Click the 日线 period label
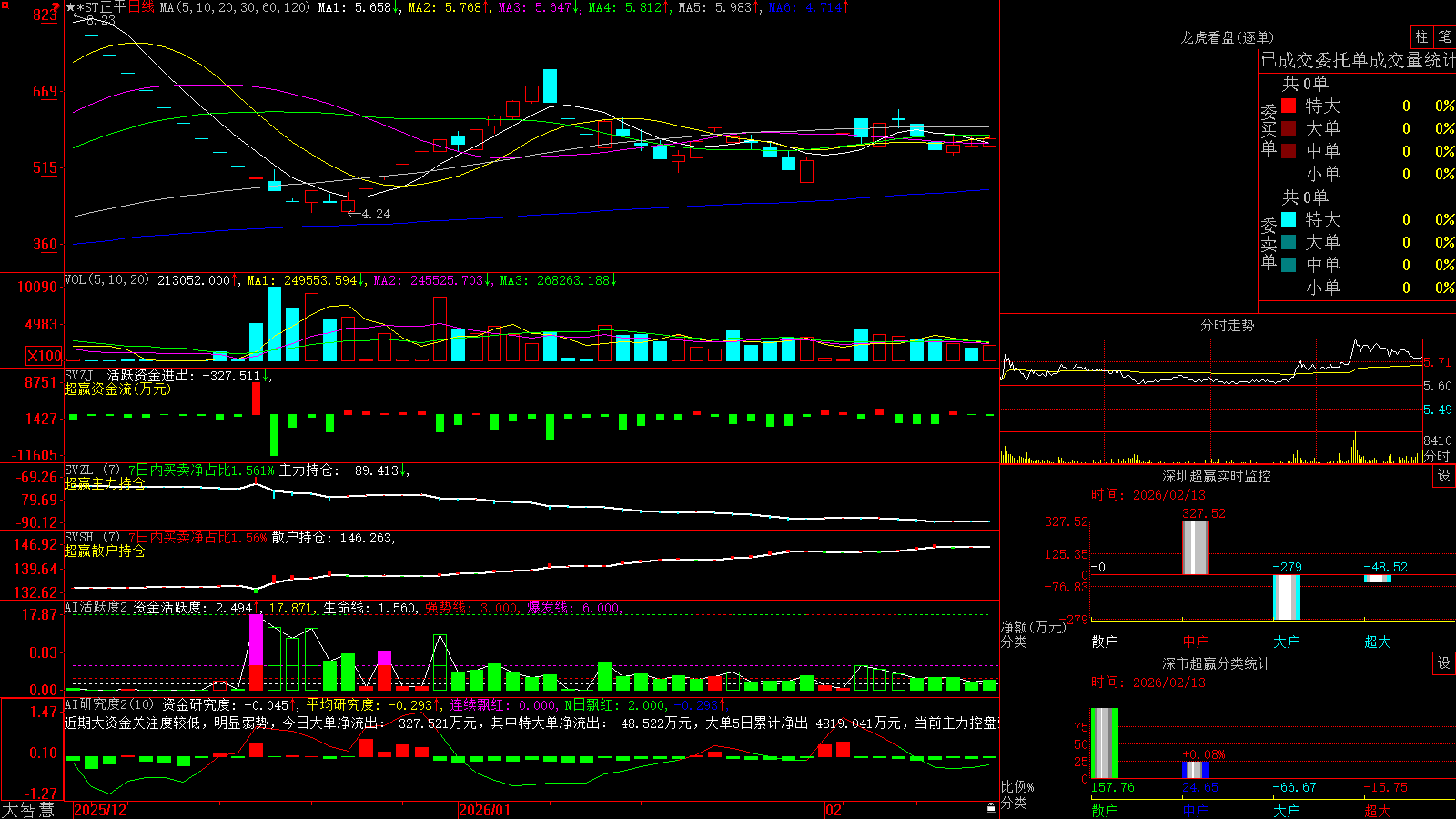Image resolution: width=1456 pixels, height=819 pixels. [141, 7]
